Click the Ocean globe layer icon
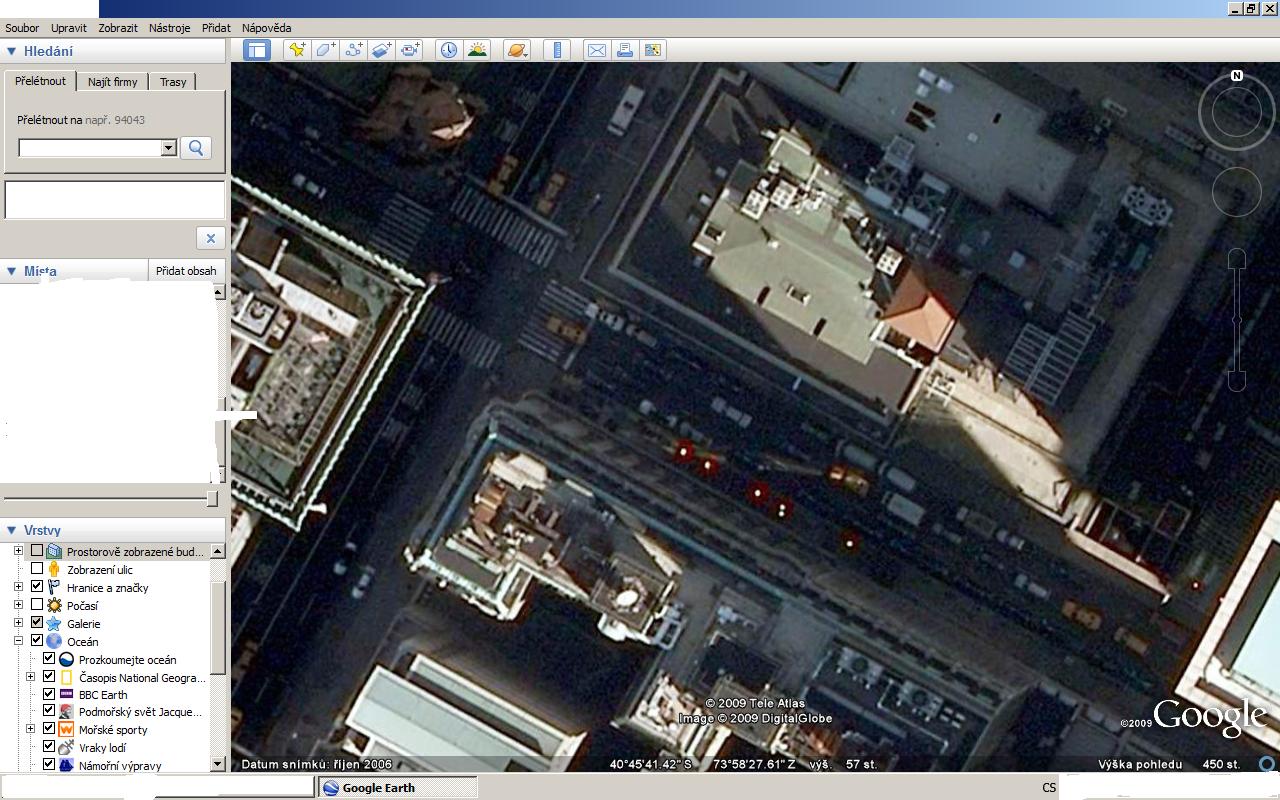1280x800 pixels. click(x=54, y=642)
